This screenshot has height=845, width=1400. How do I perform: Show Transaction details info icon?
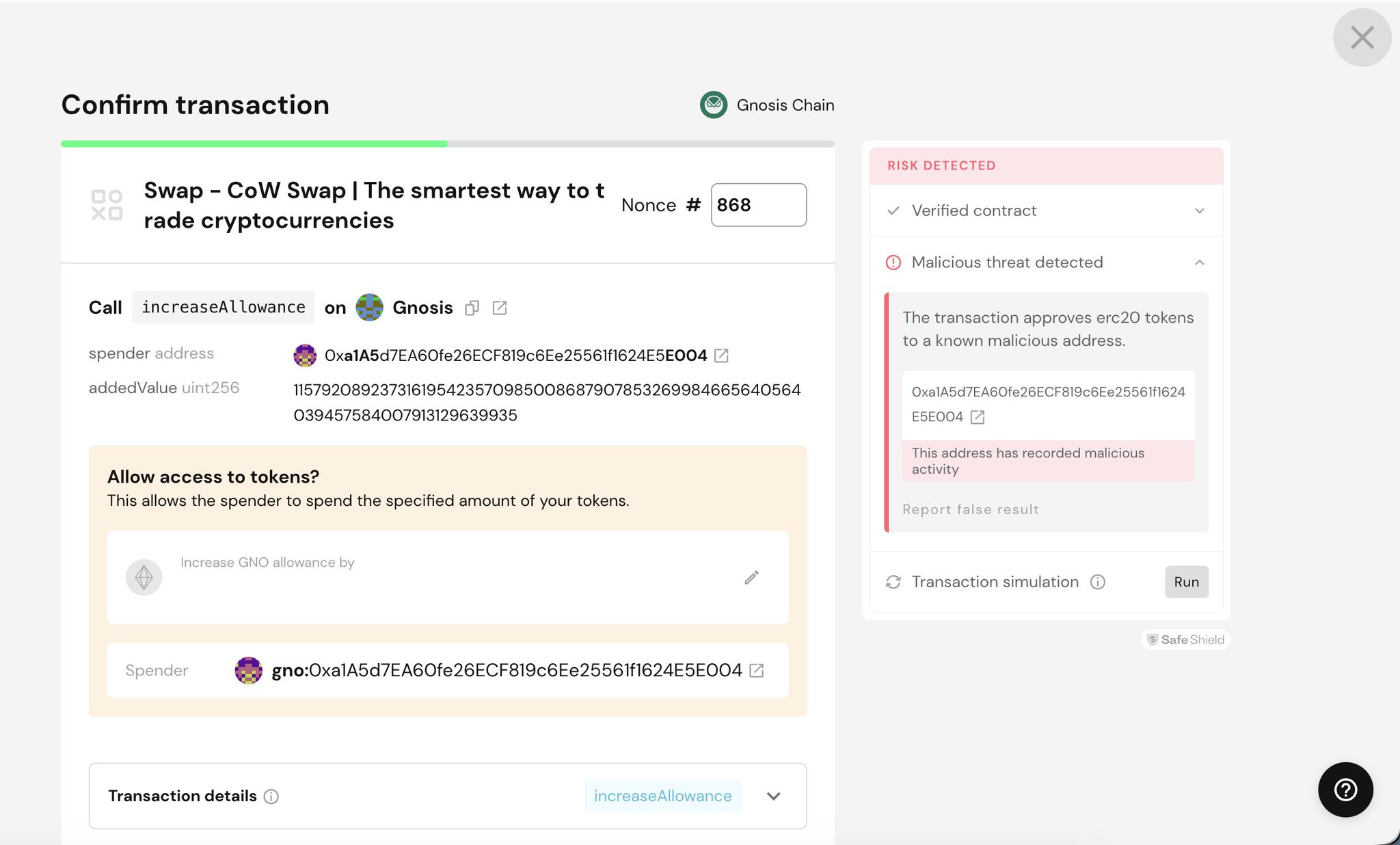(271, 796)
